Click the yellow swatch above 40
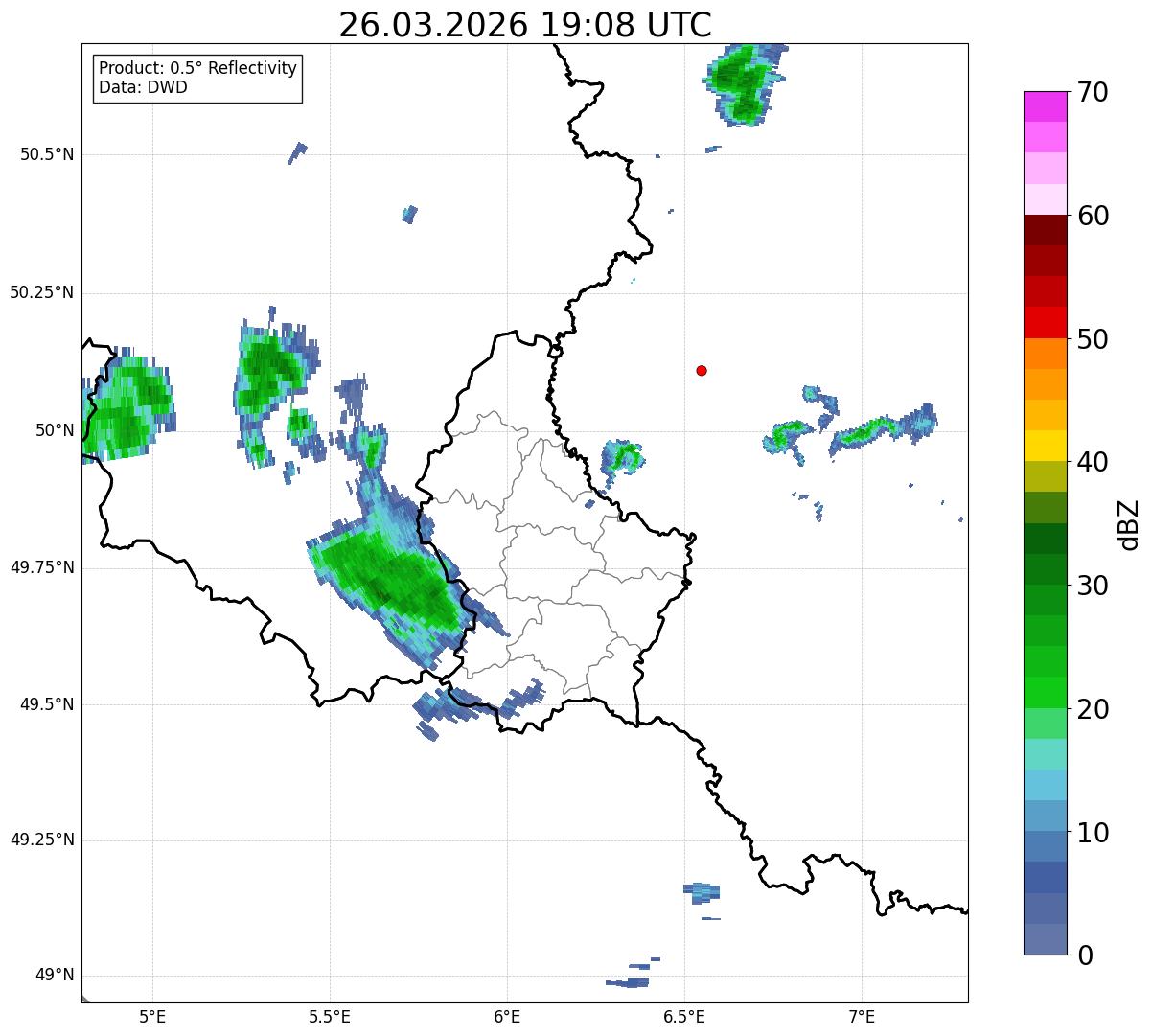This screenshot has width=1152, height=1036. (x=1046, y=446)
